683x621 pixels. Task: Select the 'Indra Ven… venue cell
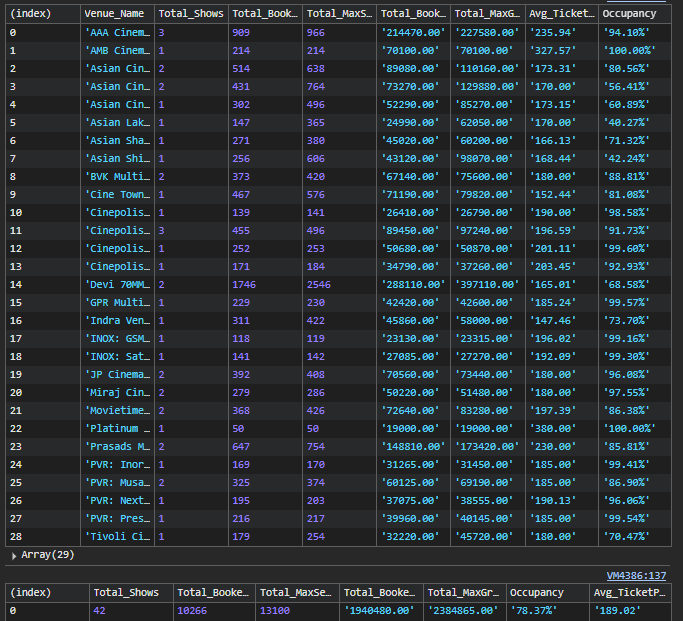tap(117, 321)
